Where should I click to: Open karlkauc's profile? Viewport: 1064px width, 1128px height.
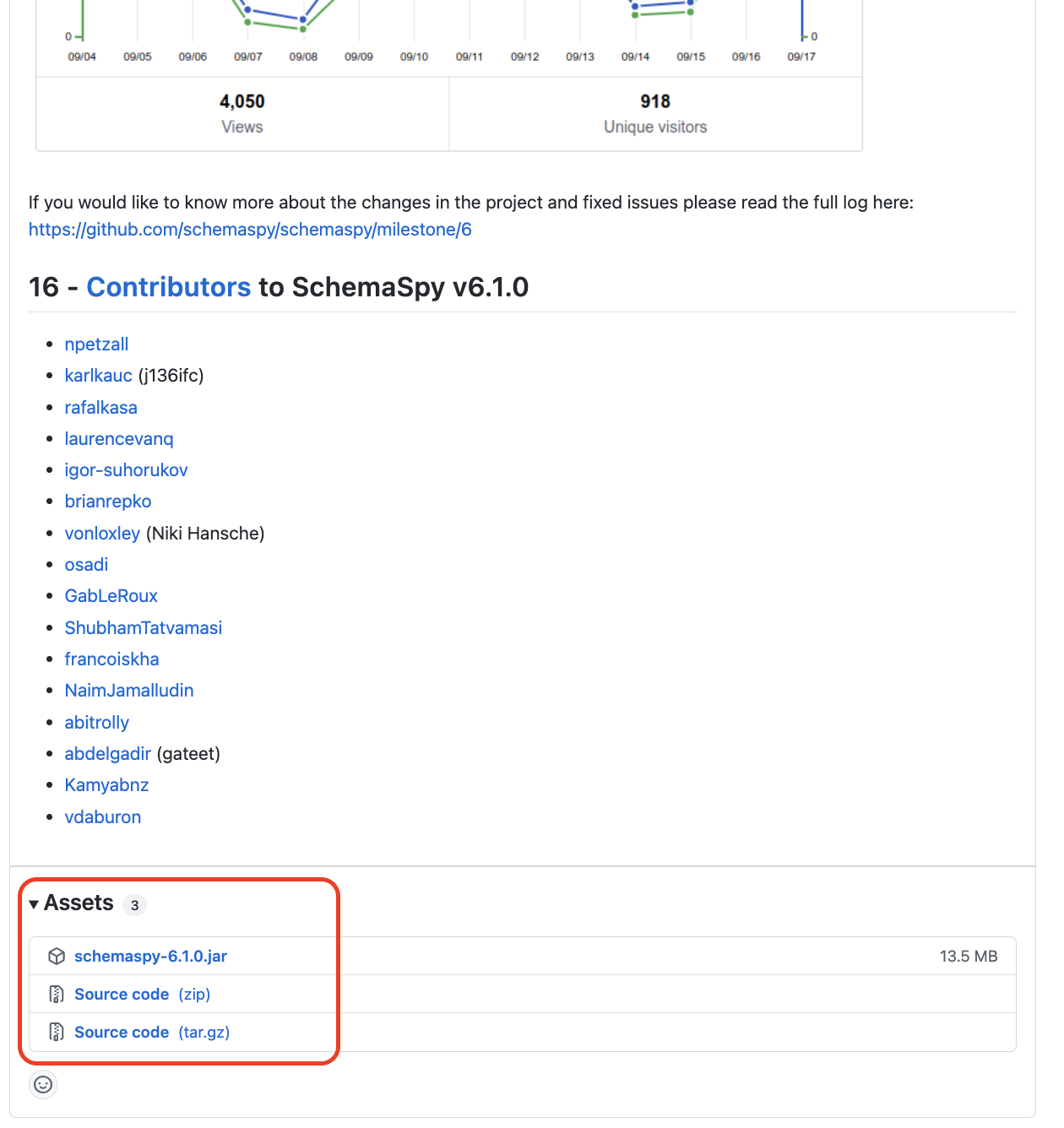tap(98, 375)
